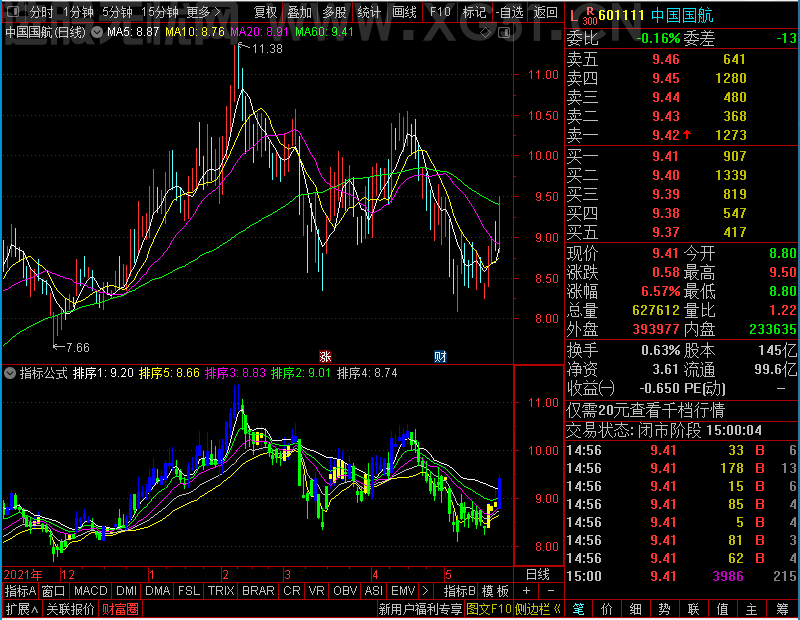Expand the 更多 > timeframe list
This screenshot has height=620, width=800.
204,12
